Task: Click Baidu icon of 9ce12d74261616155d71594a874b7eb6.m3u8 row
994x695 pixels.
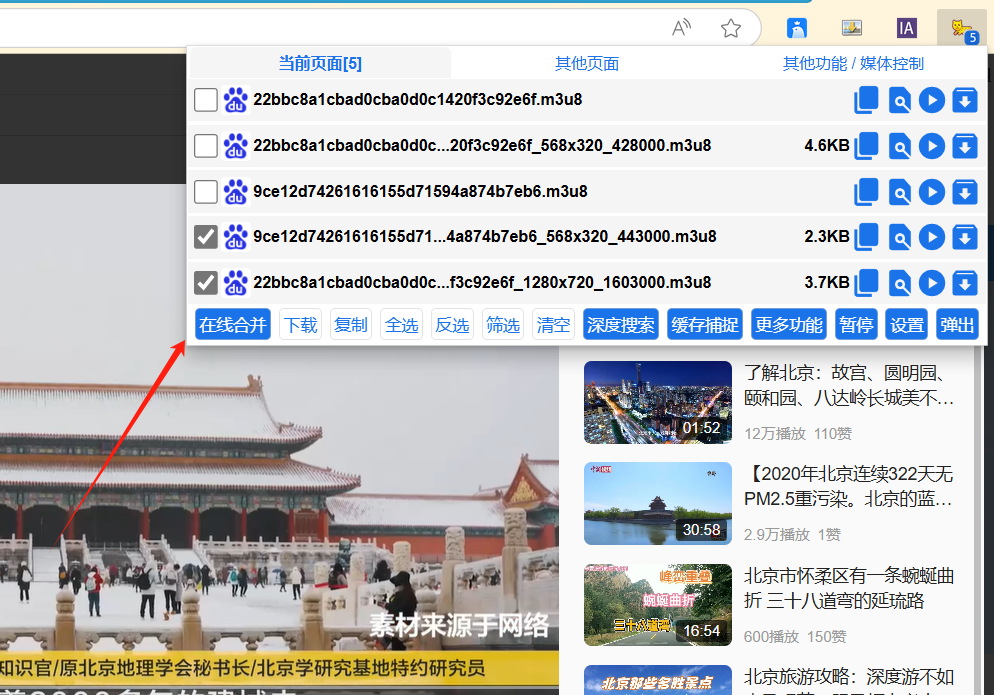Action: (x=236, y=192)
